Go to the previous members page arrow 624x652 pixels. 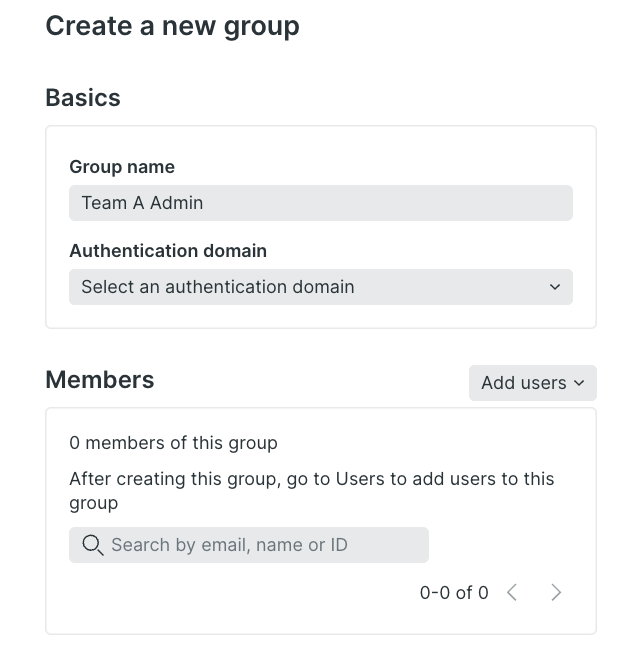pyautogui.click(x=512, y=592)
